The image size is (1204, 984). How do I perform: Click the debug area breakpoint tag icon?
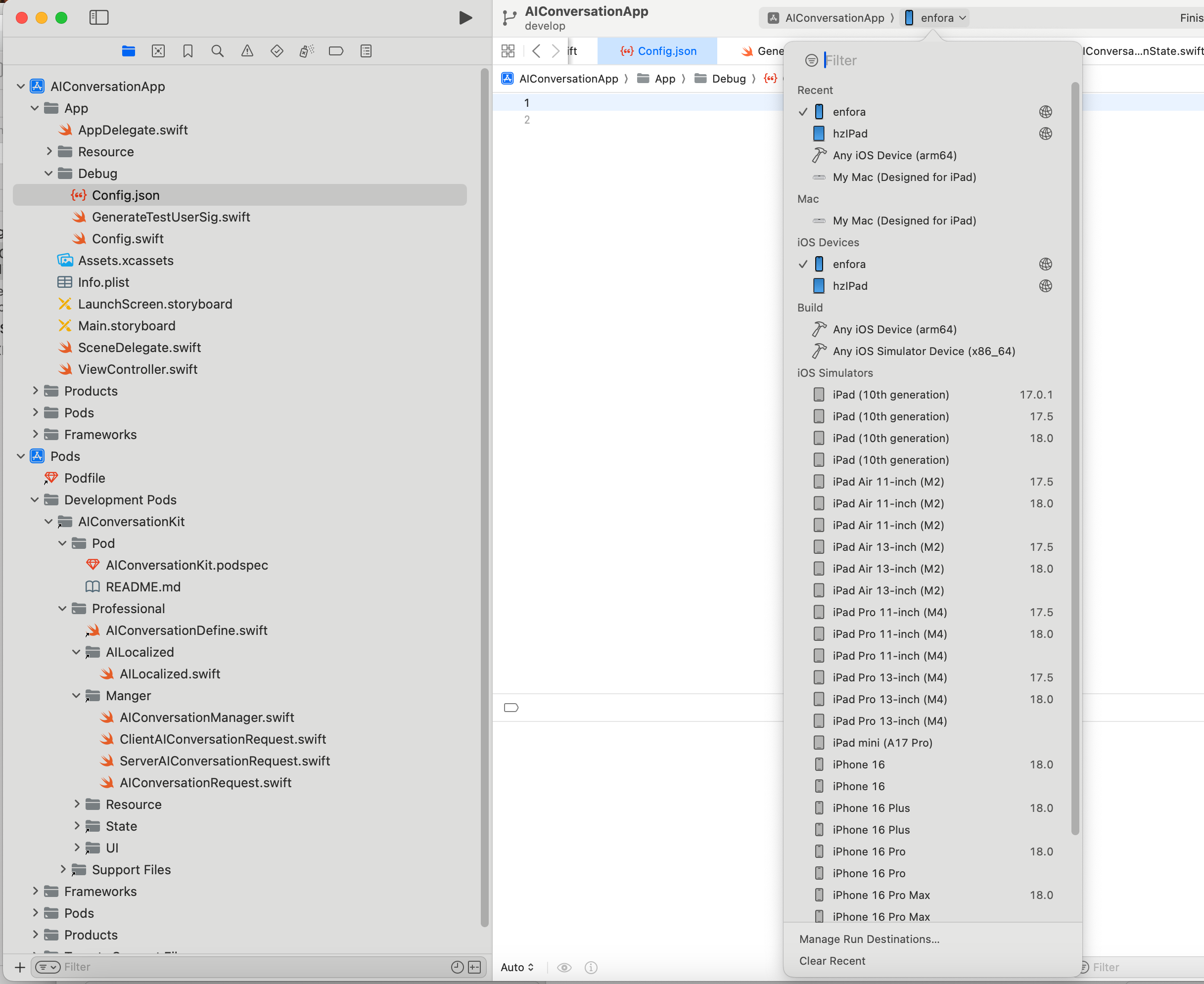click(x=511, y=708)
